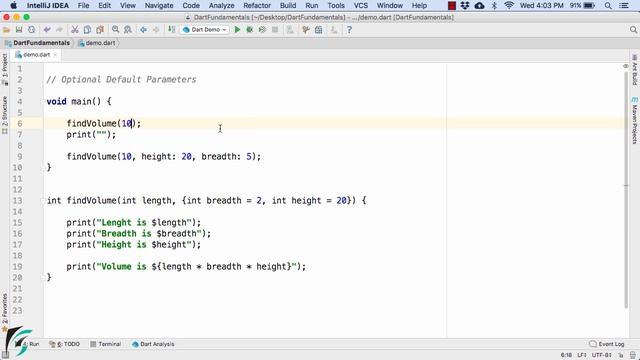640x360 pixels.
Task: Click Search Everywhere magnifier at toolbar right
Action: click(633, 30)
